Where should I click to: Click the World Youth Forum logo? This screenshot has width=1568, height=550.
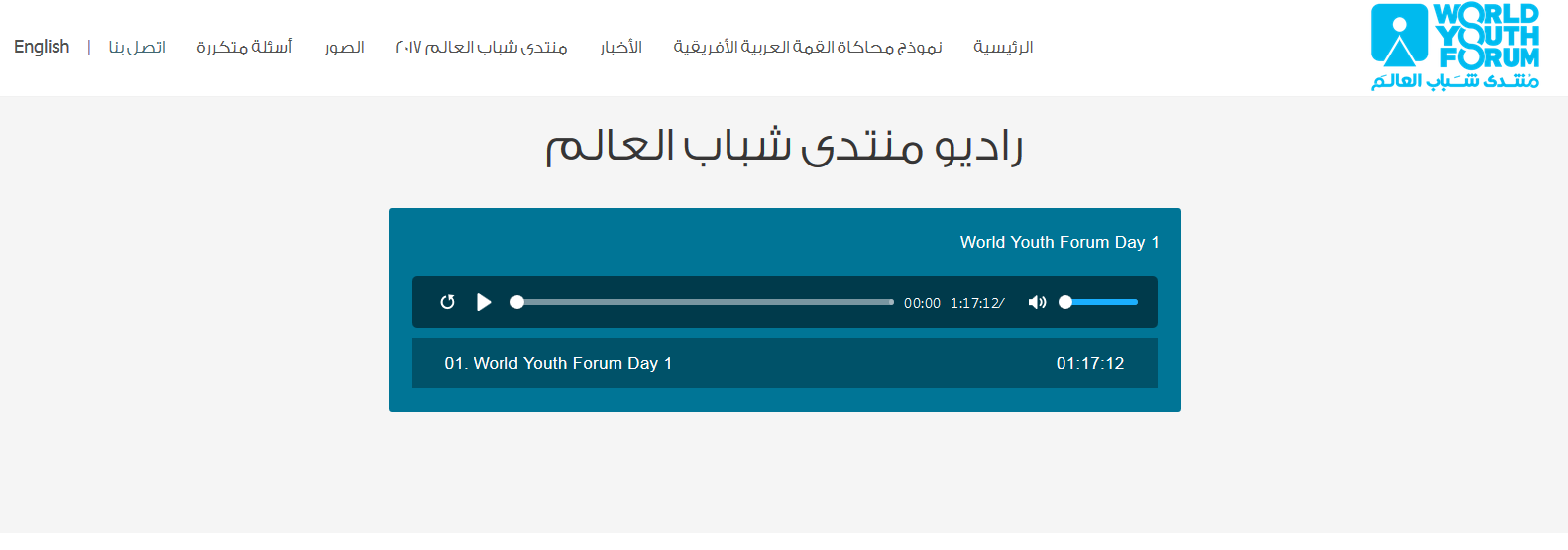1454,47
